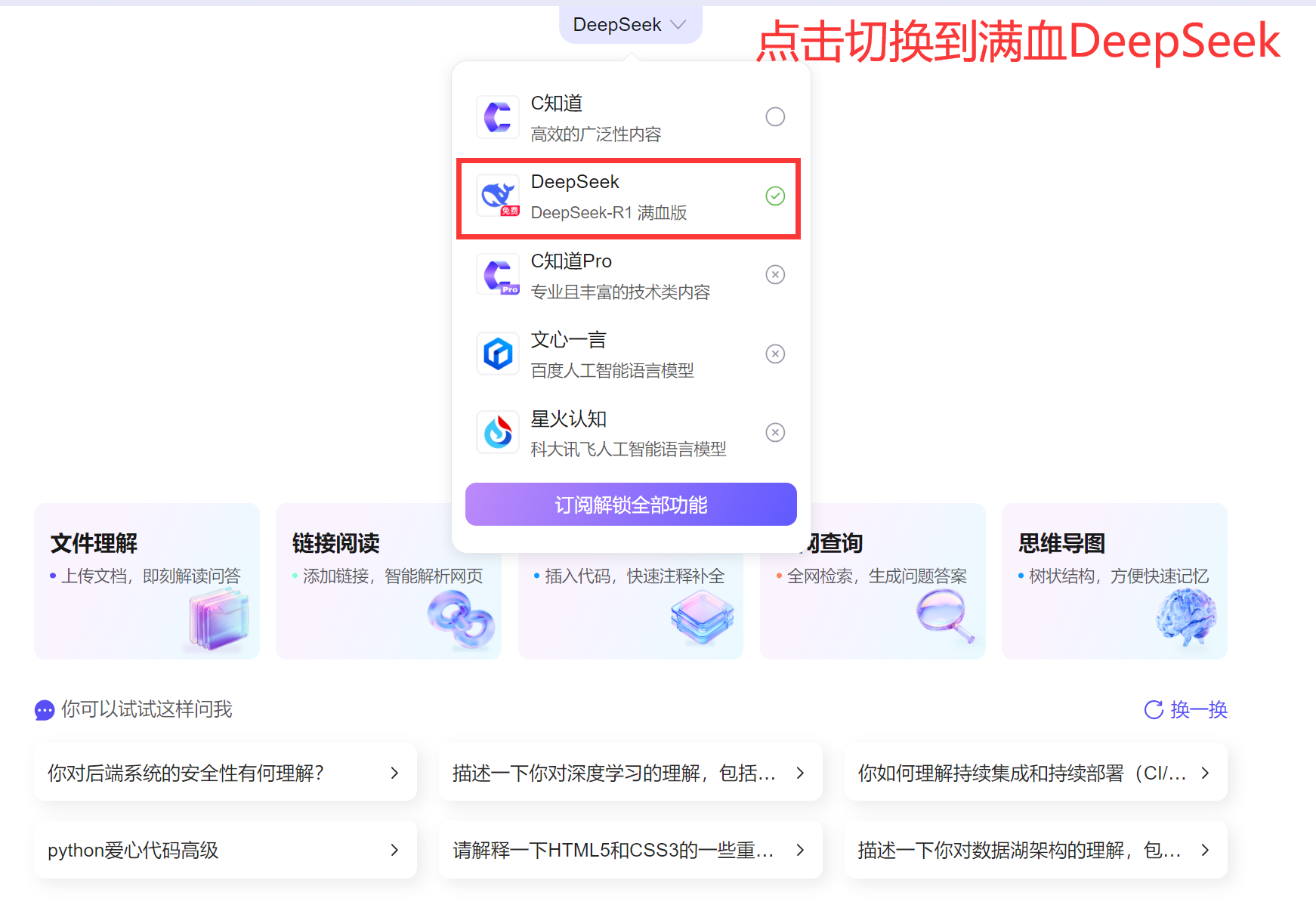Click the 添加链接，智能解析网页 text

[x=393, y=576]
